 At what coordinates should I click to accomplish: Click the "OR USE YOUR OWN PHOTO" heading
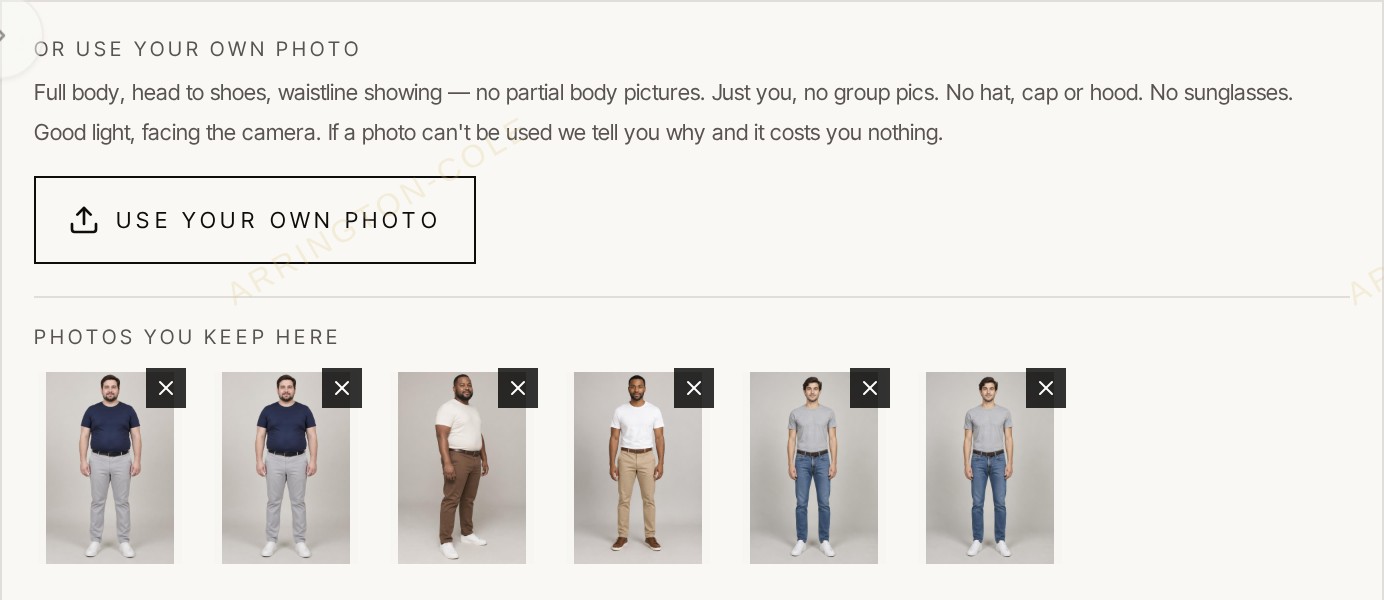(x=197, y=49)
